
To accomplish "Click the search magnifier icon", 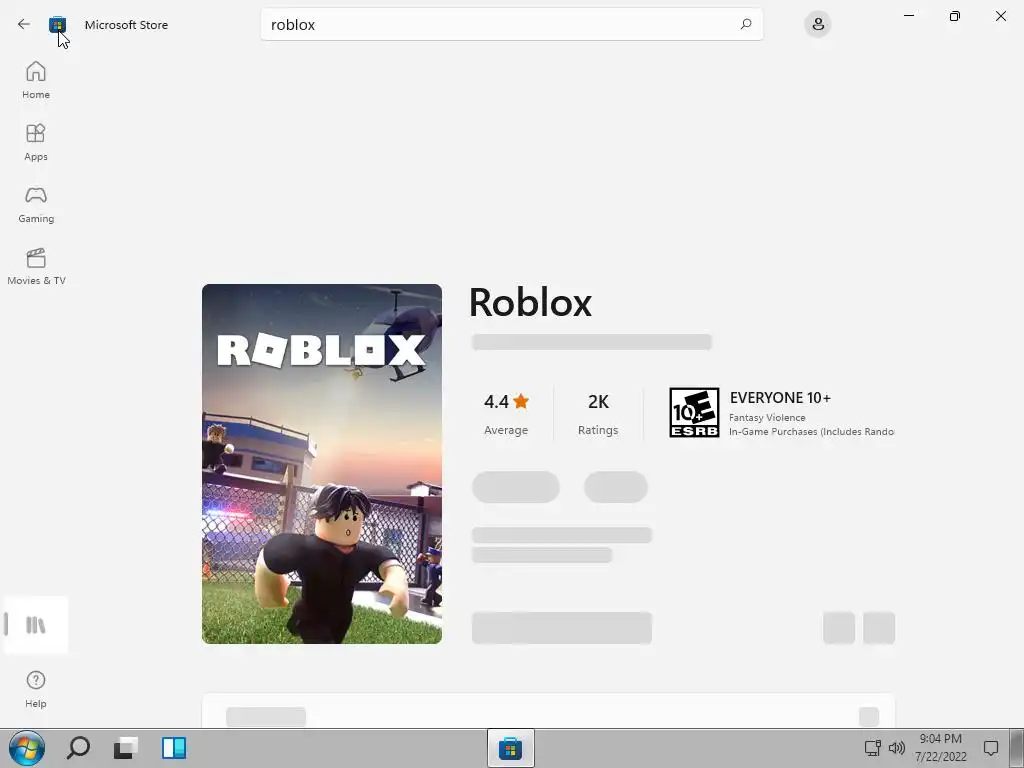I will point(746,24).
